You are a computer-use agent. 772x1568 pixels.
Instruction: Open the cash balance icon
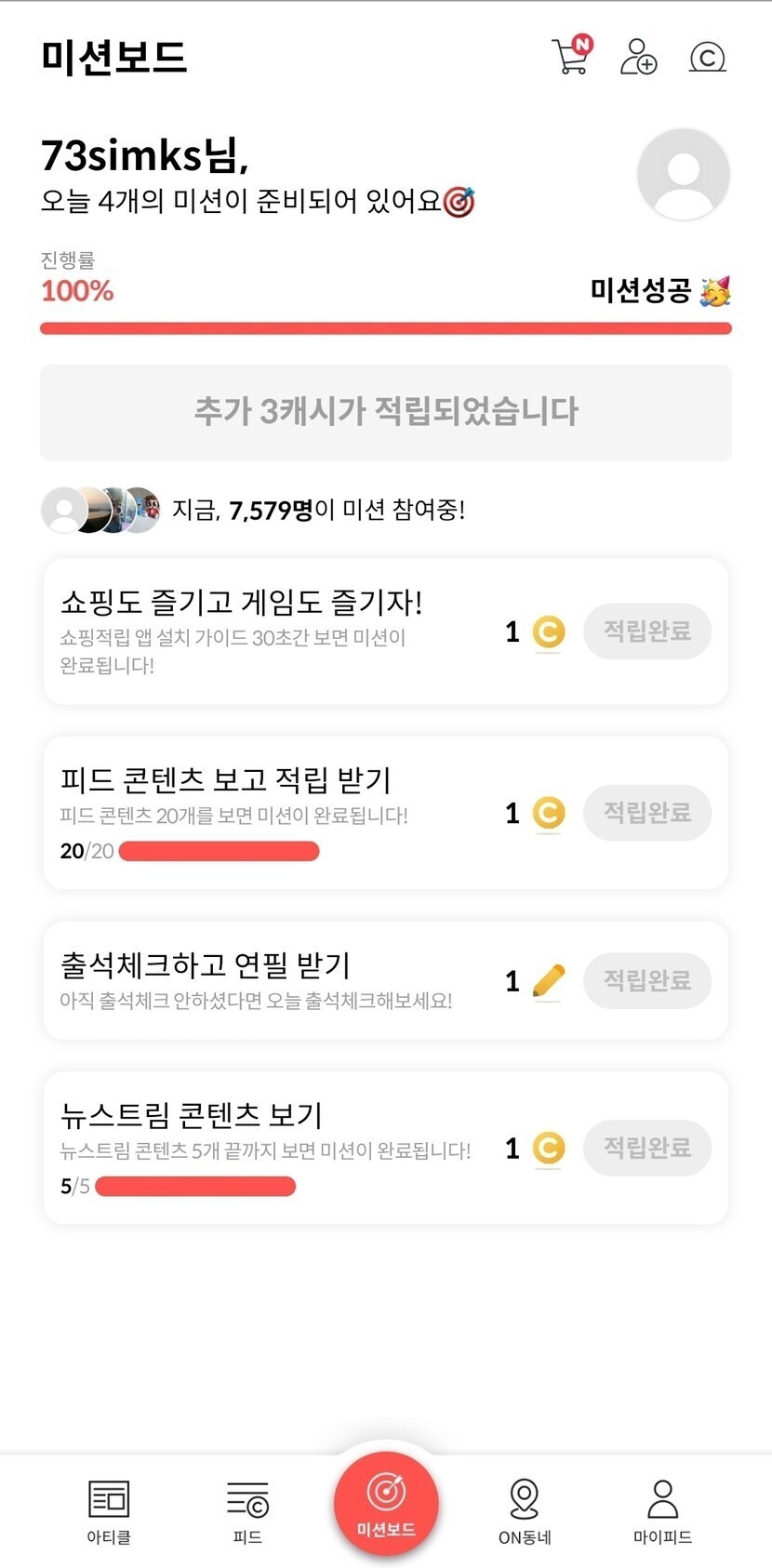point(707,58)
